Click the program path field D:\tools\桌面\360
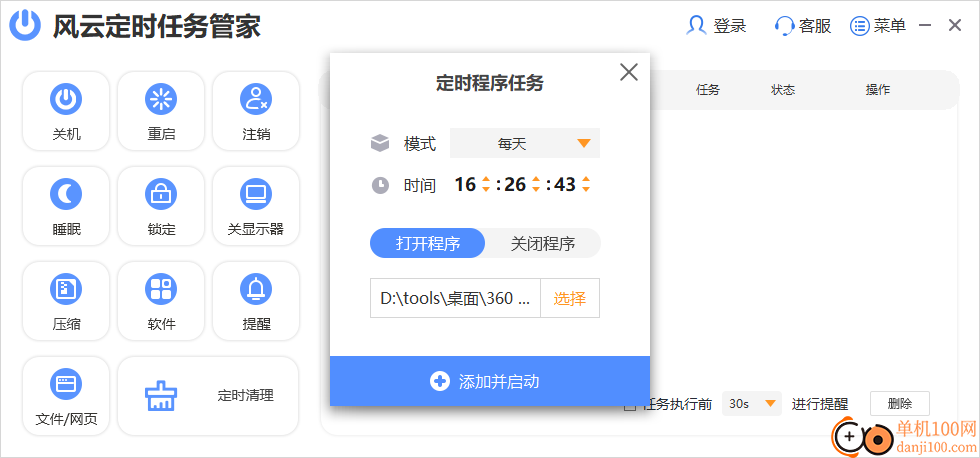 coord(455,298)
